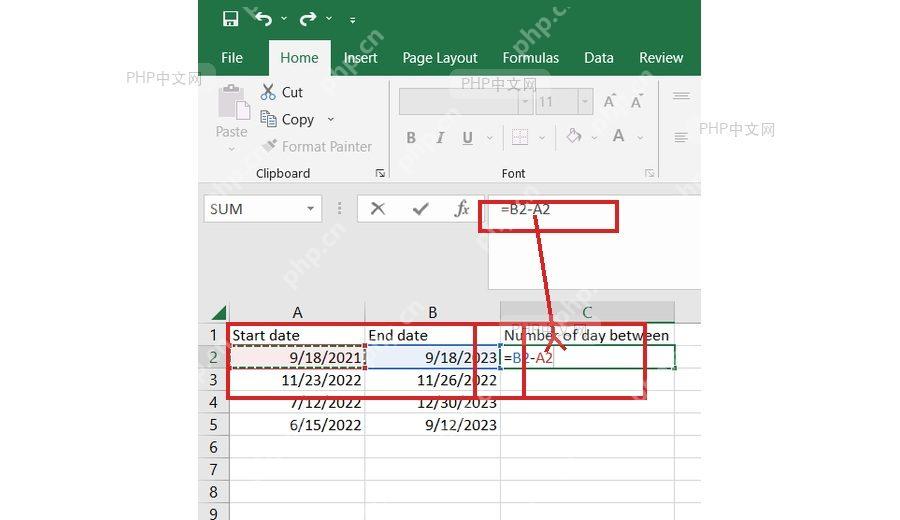Select the Format Painter button

click(x=316, y=146)
